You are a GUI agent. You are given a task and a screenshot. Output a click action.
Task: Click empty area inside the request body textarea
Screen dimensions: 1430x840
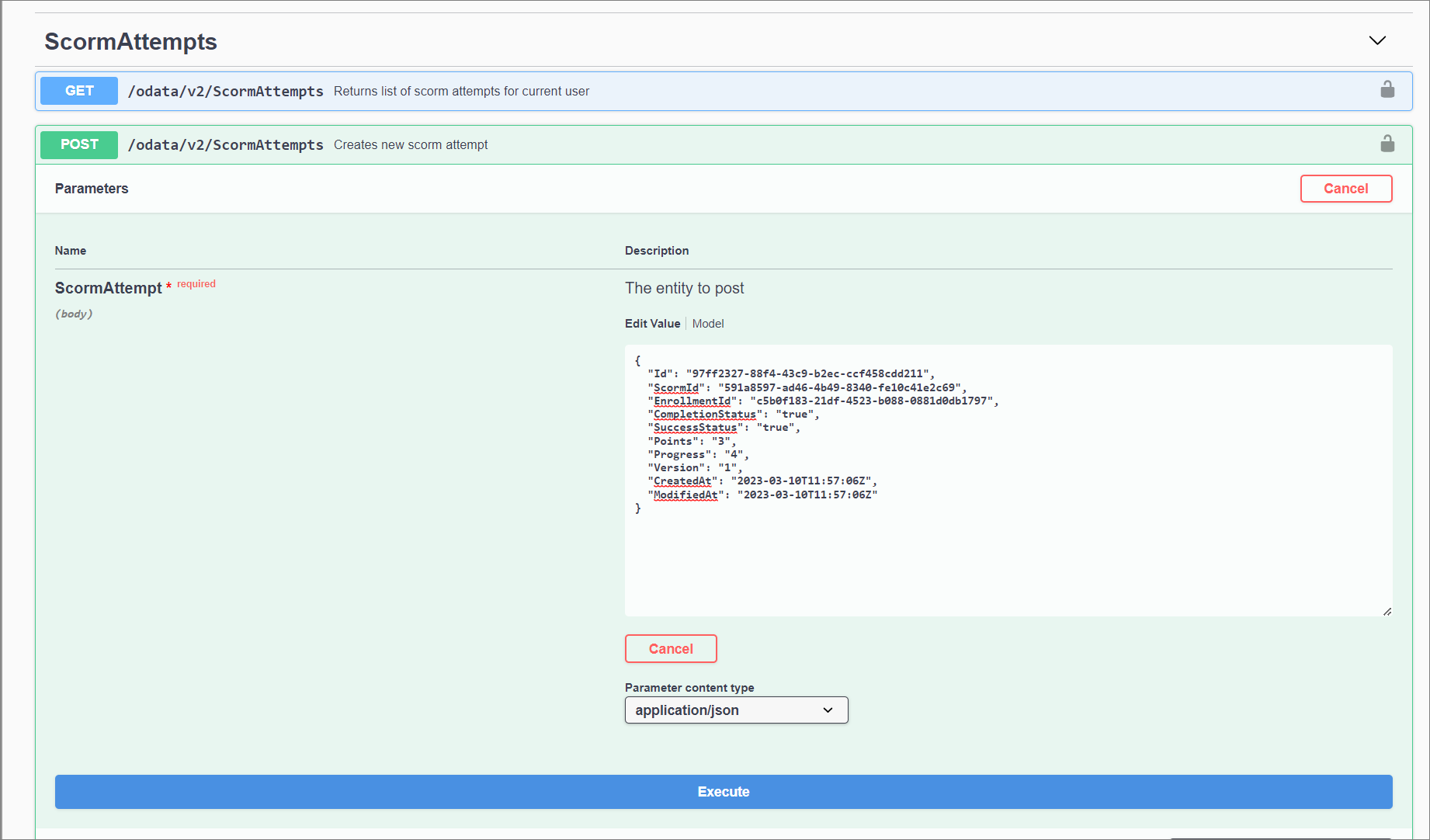tap(1009, 567)
